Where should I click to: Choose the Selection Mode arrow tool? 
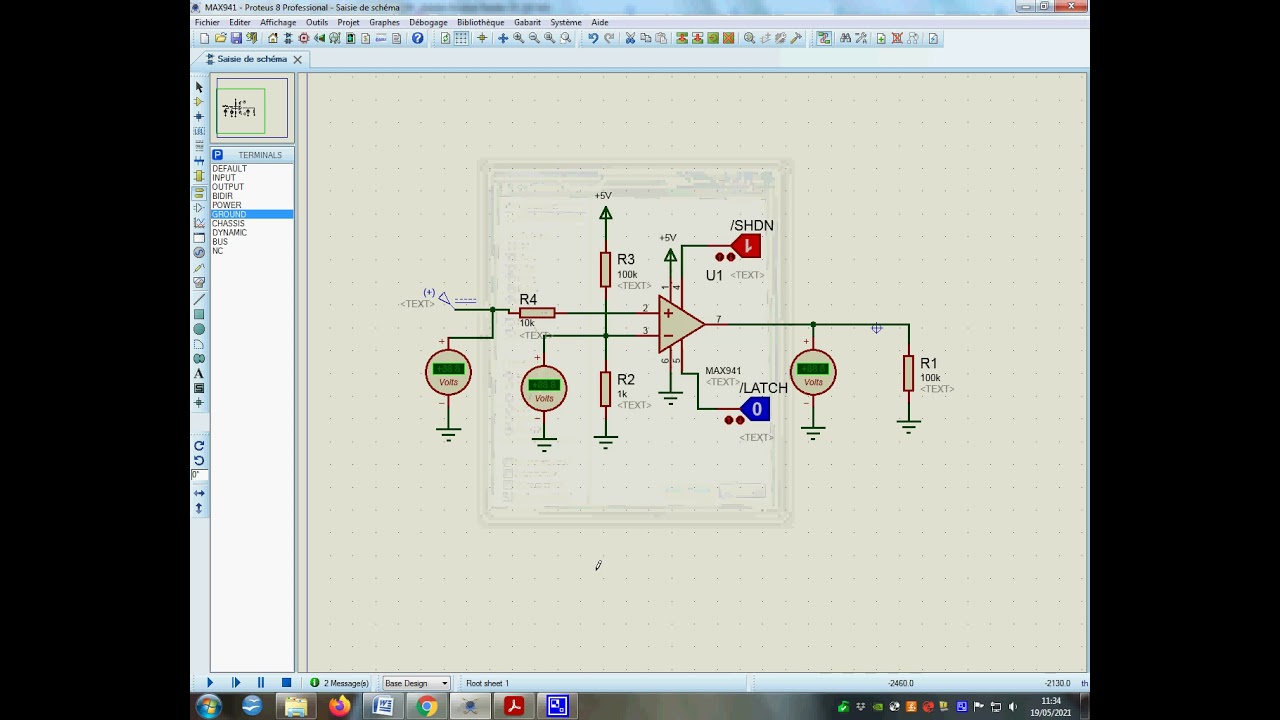tap(199, 87)
